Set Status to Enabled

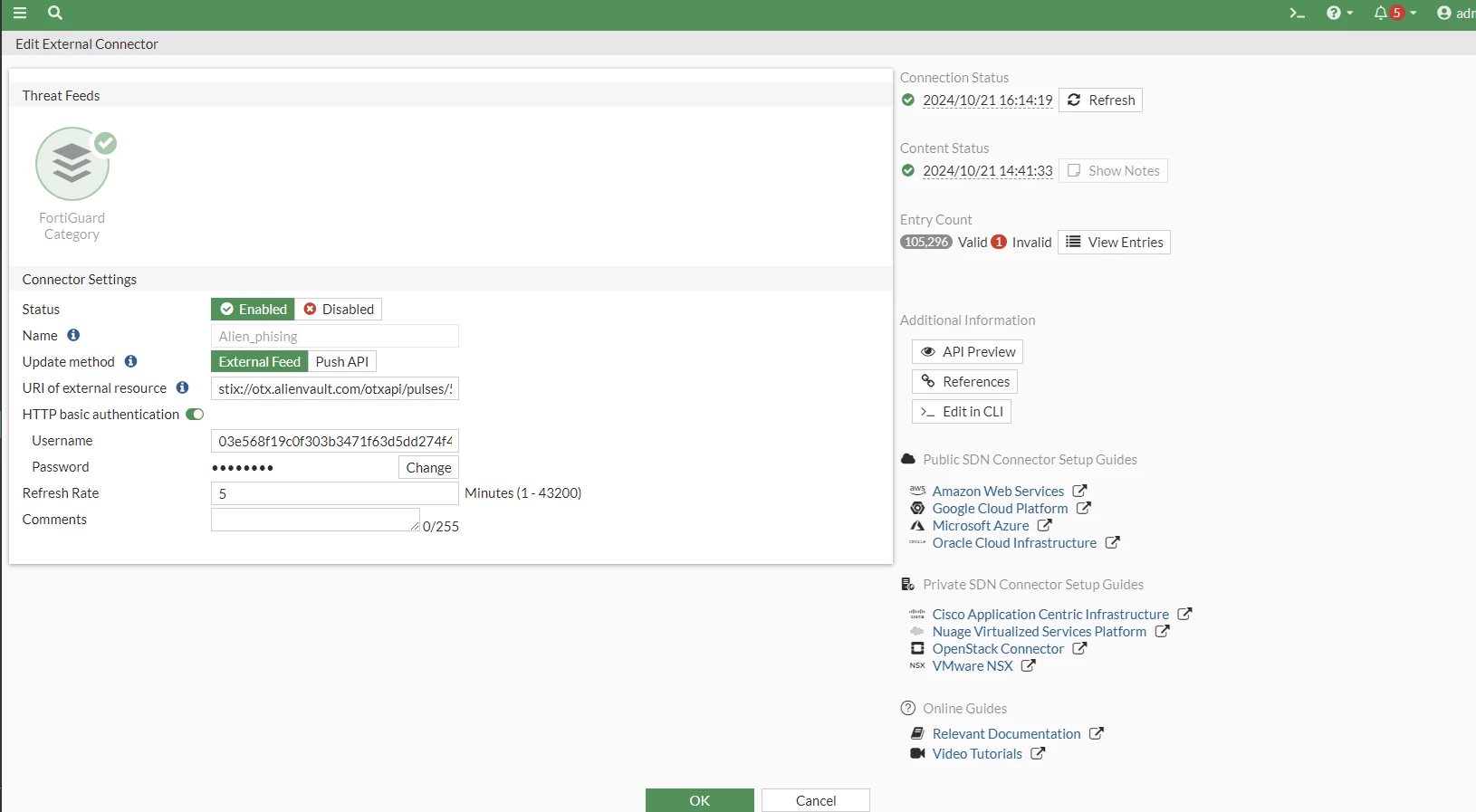click(254, 310)
